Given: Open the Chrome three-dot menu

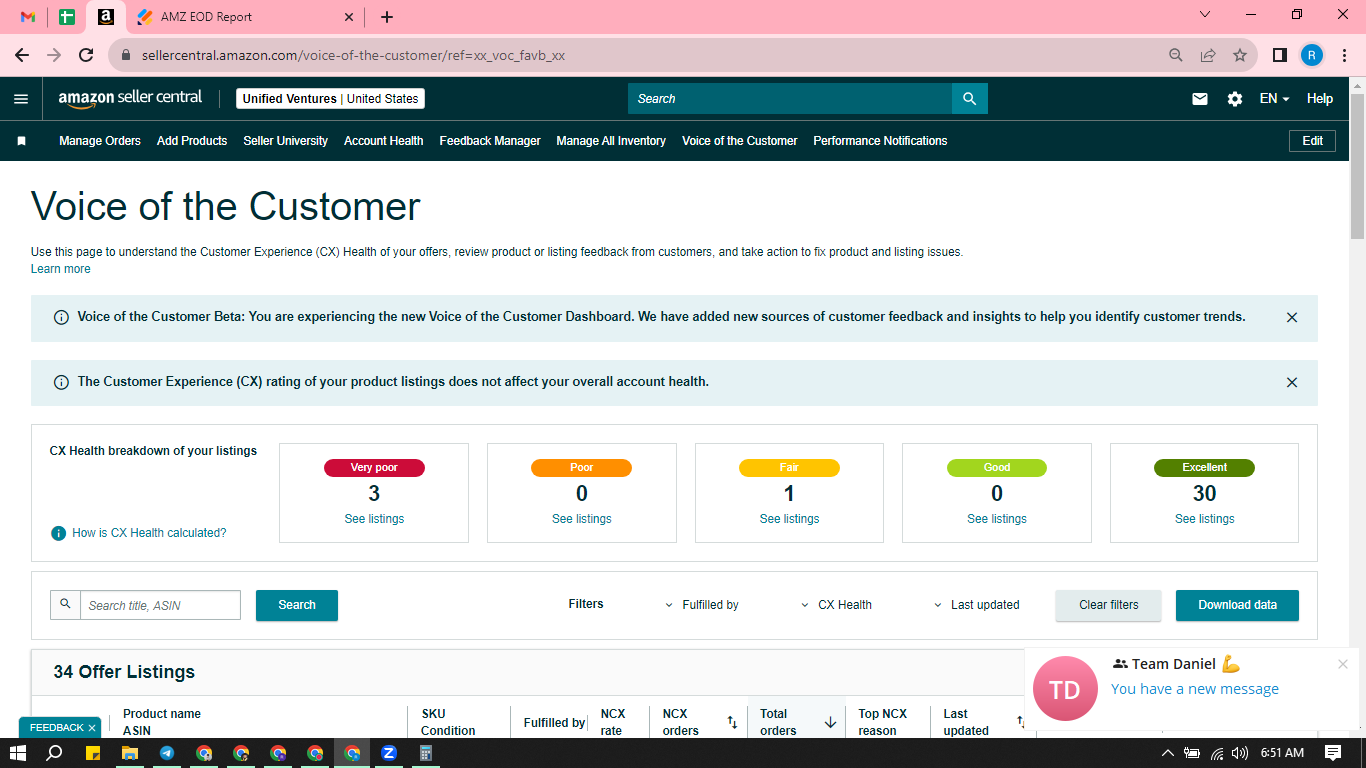Looking at the screenshot, I should 1345,56.
